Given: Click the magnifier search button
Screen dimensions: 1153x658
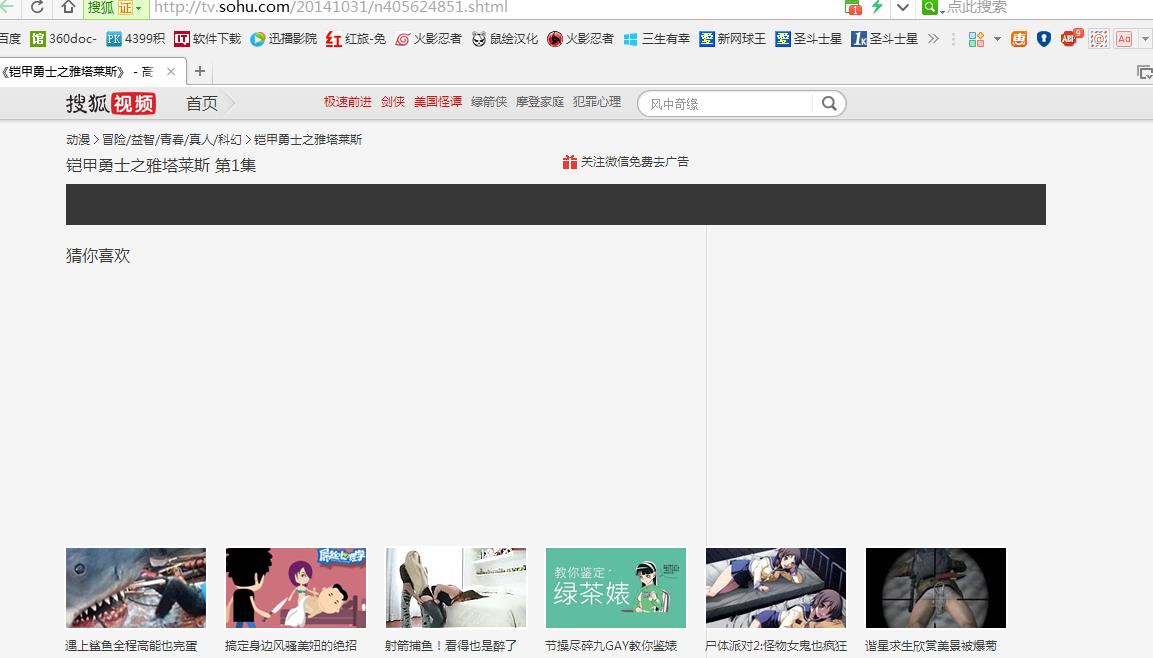Looking at the screenshot, I should tap(829, 104).
